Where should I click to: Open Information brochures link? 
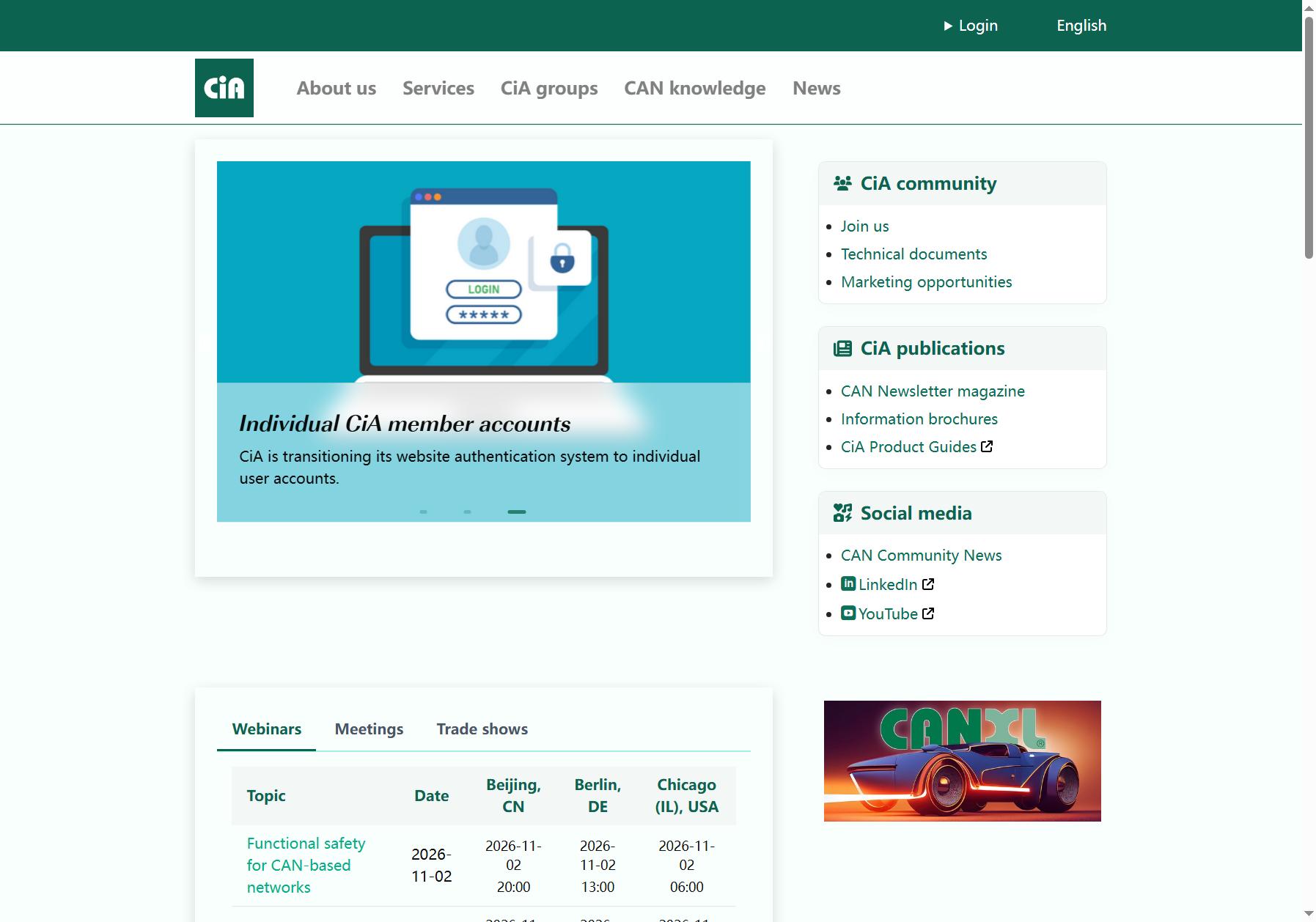coord(919,419)
